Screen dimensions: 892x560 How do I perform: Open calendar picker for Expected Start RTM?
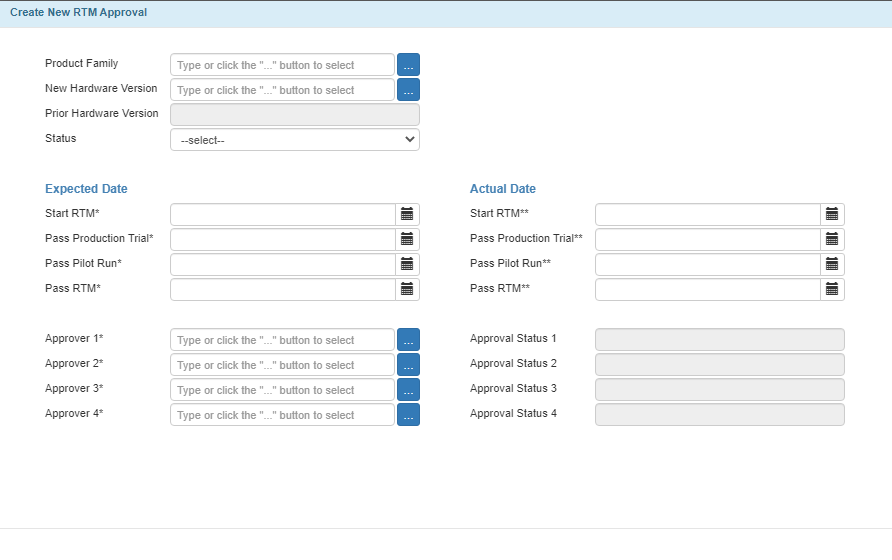pos(407,214)
